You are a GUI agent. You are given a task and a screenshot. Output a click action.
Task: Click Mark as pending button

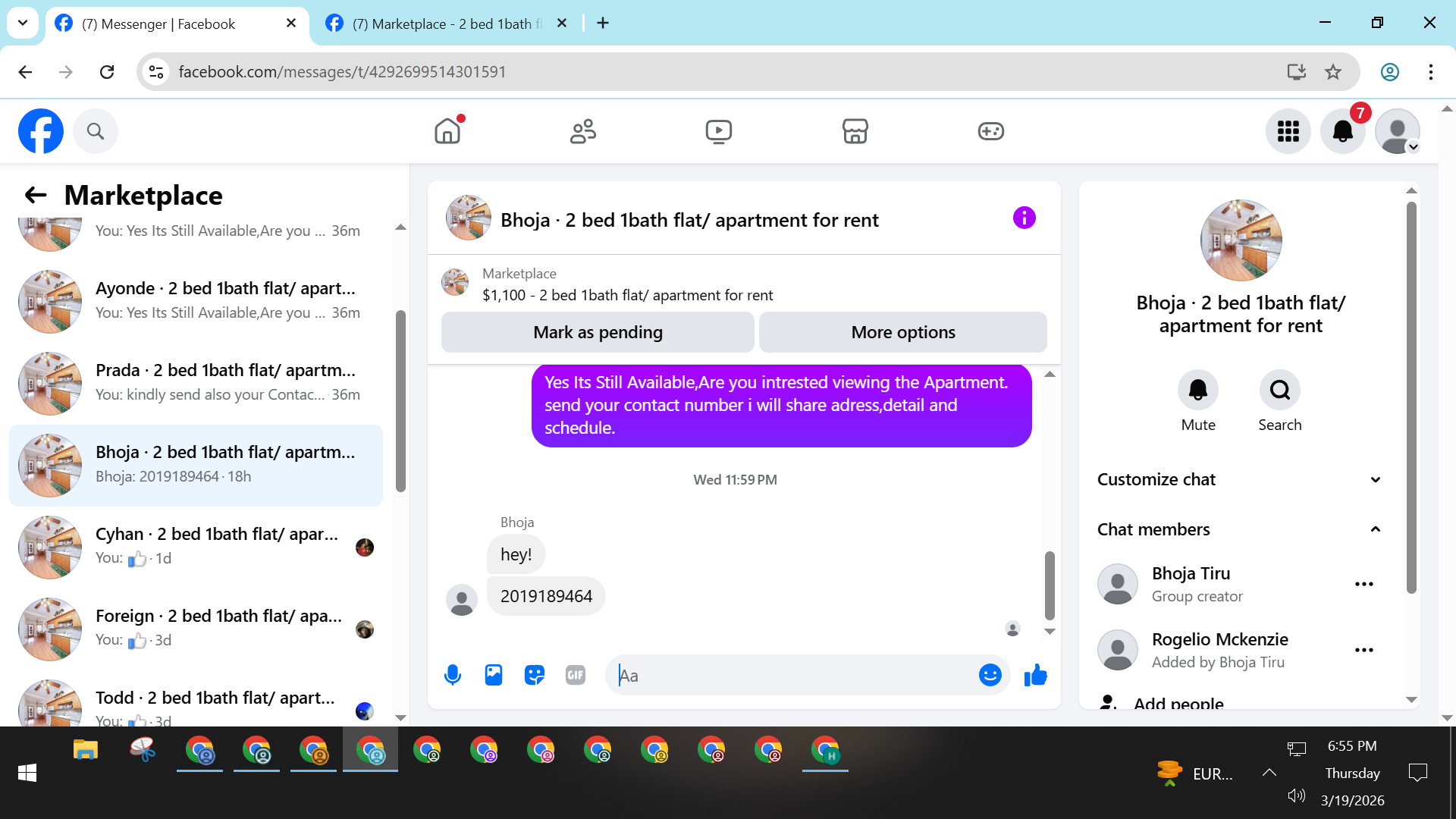(598, 332)
